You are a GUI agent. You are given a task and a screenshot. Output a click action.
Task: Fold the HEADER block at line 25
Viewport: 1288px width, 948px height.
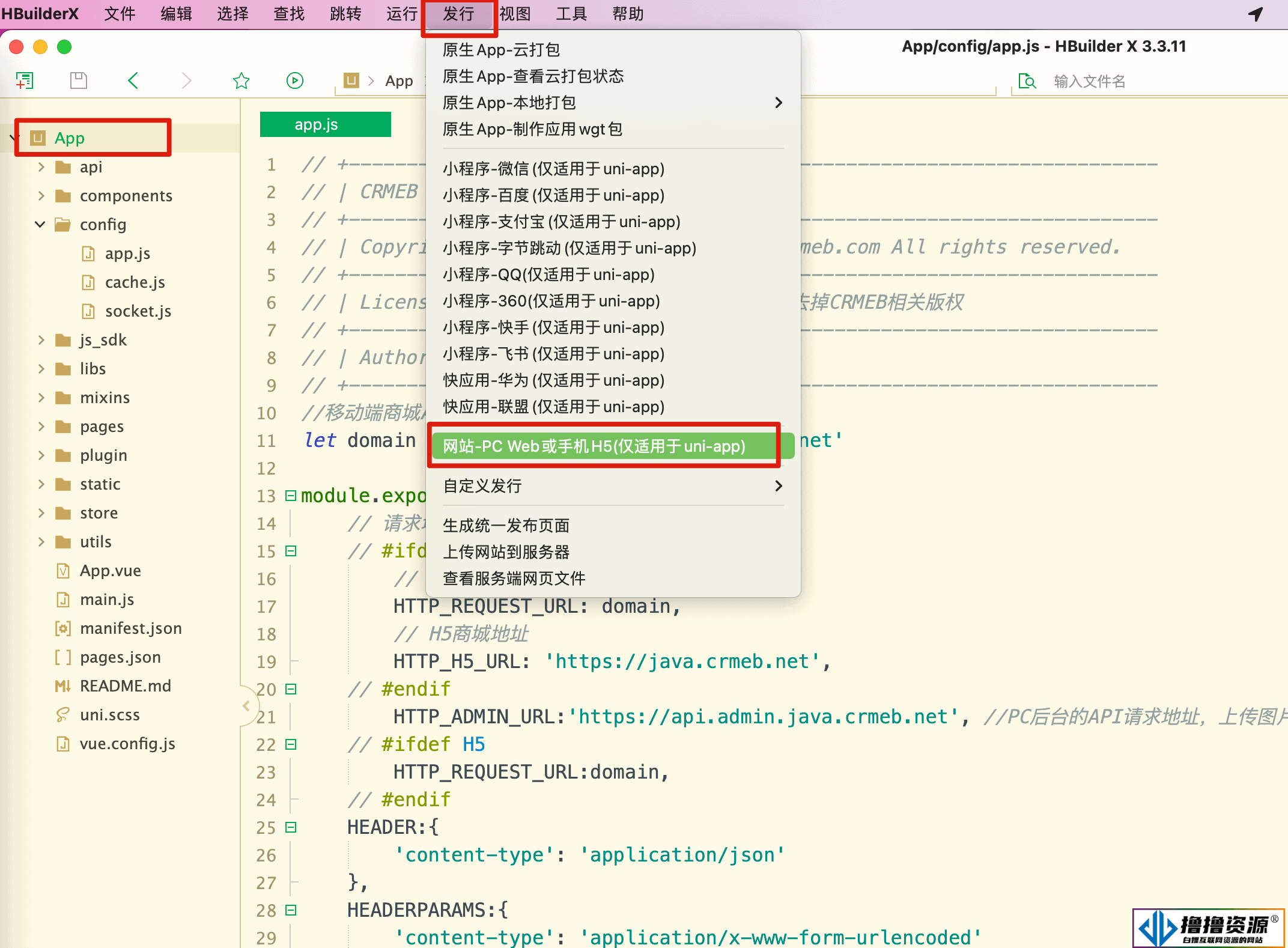click(x=291, y=827)
